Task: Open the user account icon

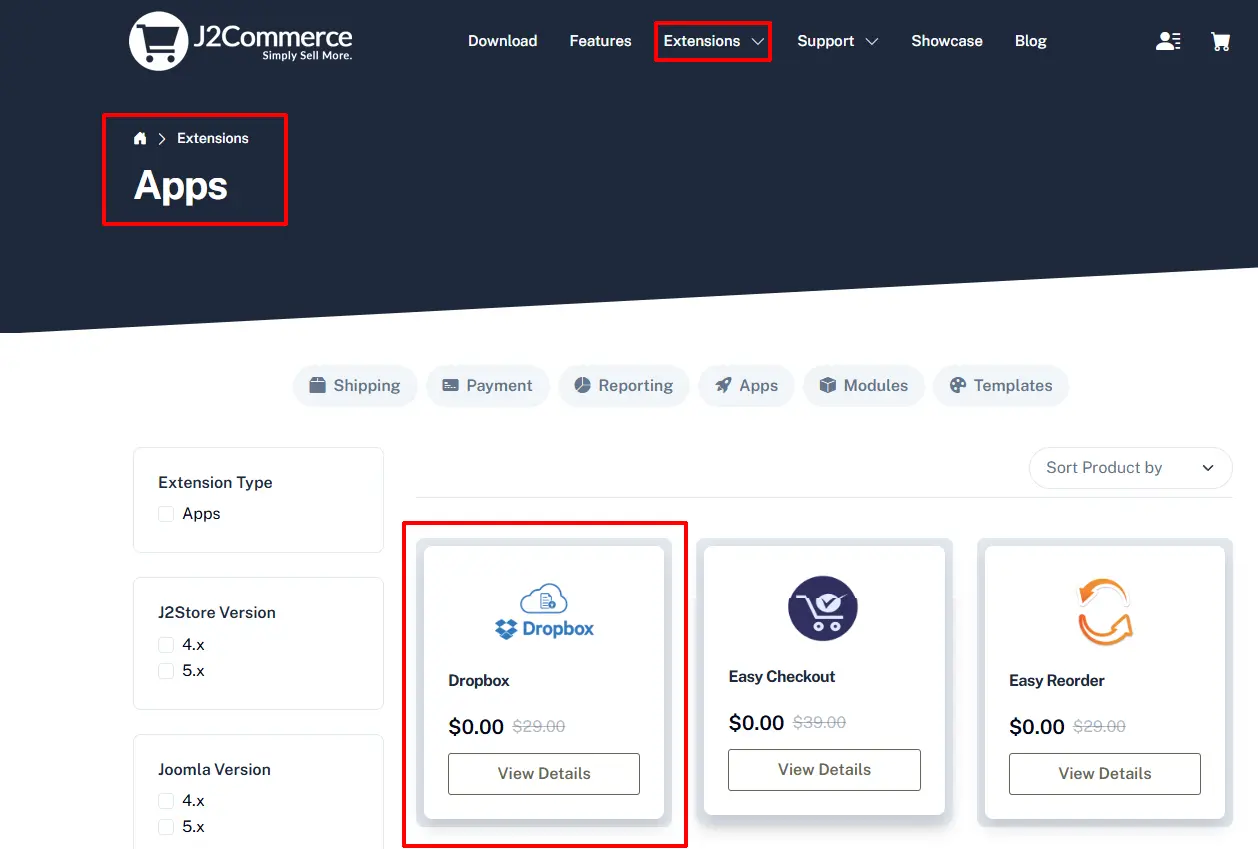Action: tap(1168, 41)
